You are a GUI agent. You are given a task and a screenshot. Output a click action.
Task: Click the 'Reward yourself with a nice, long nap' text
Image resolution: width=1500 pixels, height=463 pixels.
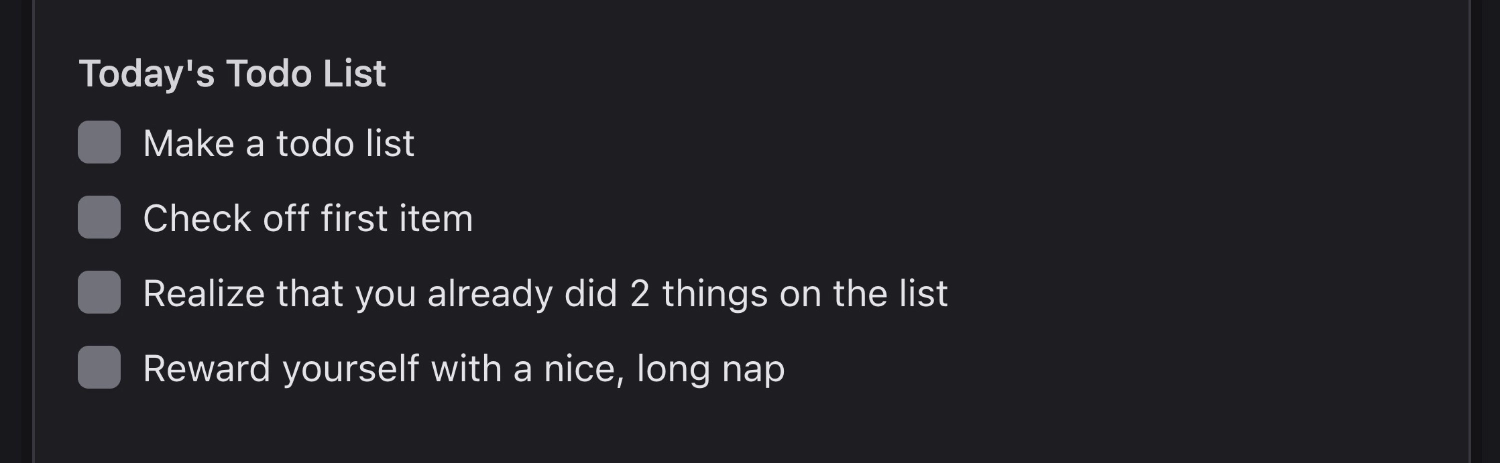coord(463,369)
